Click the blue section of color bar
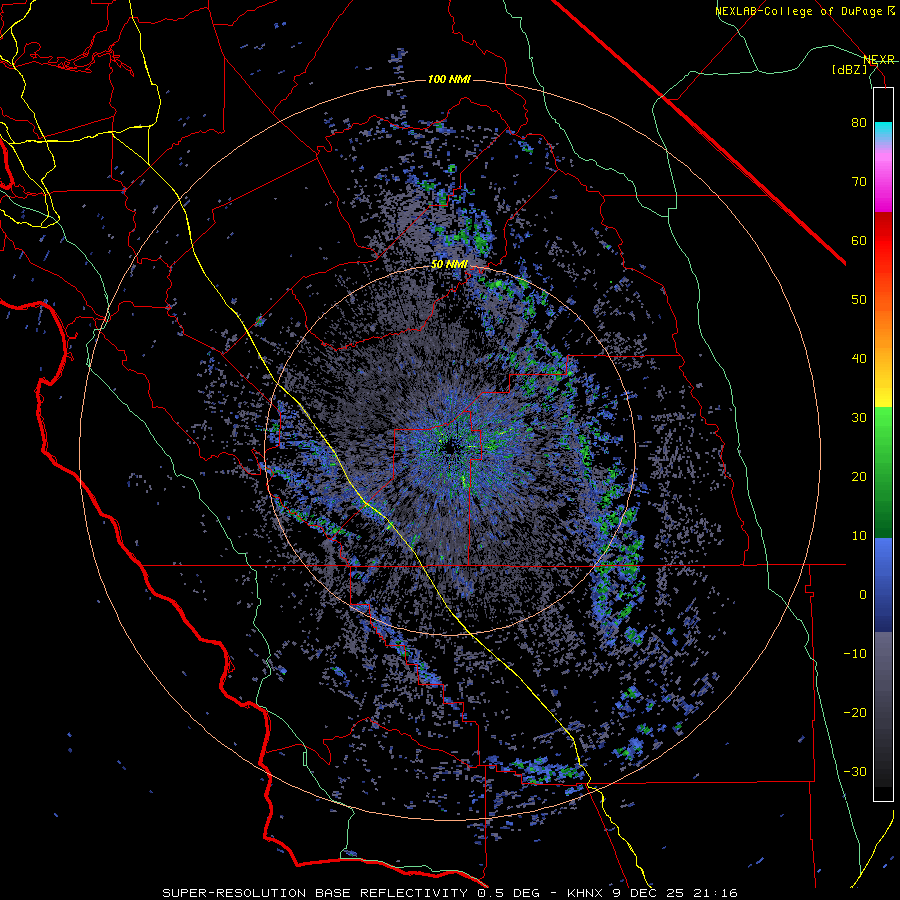This screenshot has height=900, width=900. click(x=883, y=585)
